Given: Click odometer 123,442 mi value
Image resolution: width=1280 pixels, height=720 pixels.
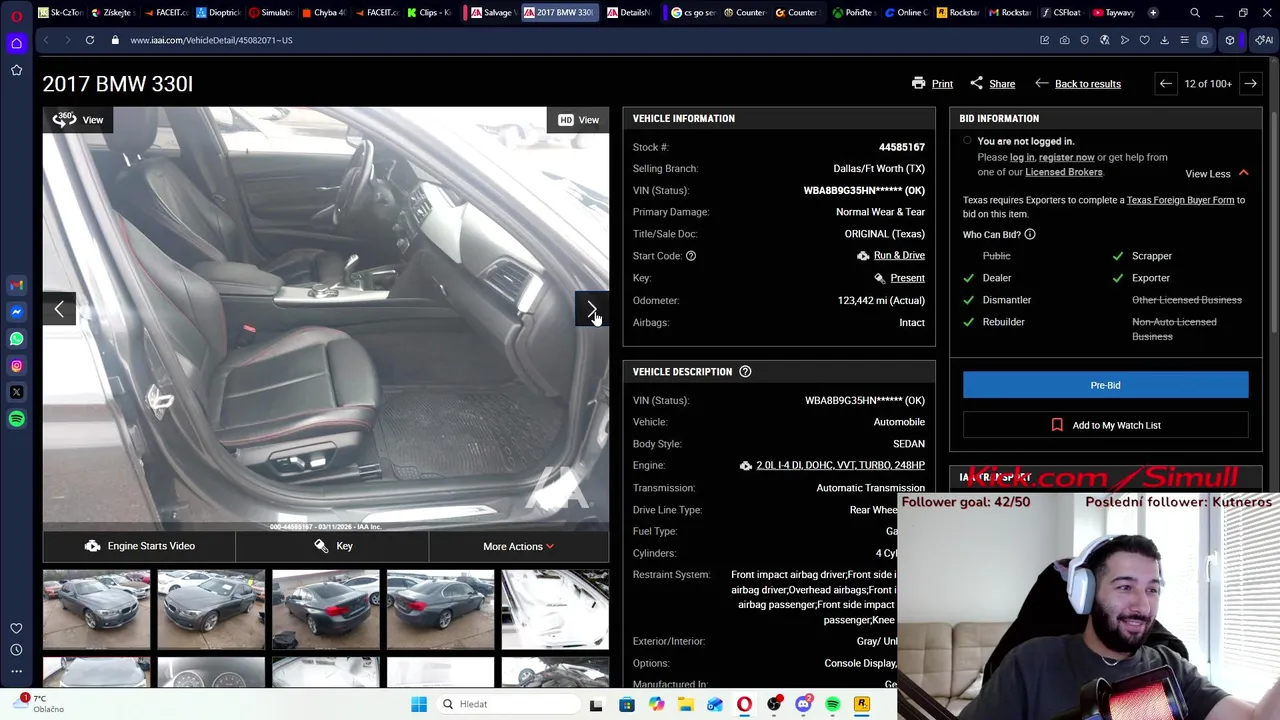Looking at the screenshot, I should coord(881,300).
